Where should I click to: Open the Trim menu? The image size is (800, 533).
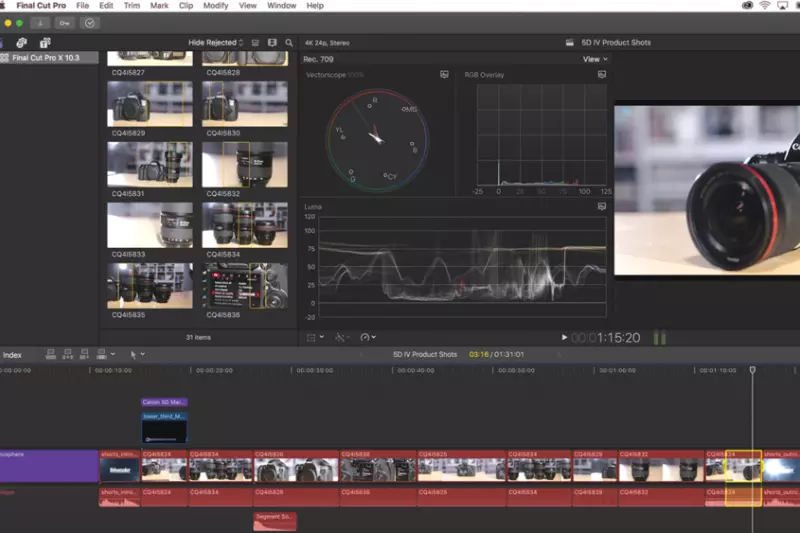pyautogui.click(x=132, y=6)
